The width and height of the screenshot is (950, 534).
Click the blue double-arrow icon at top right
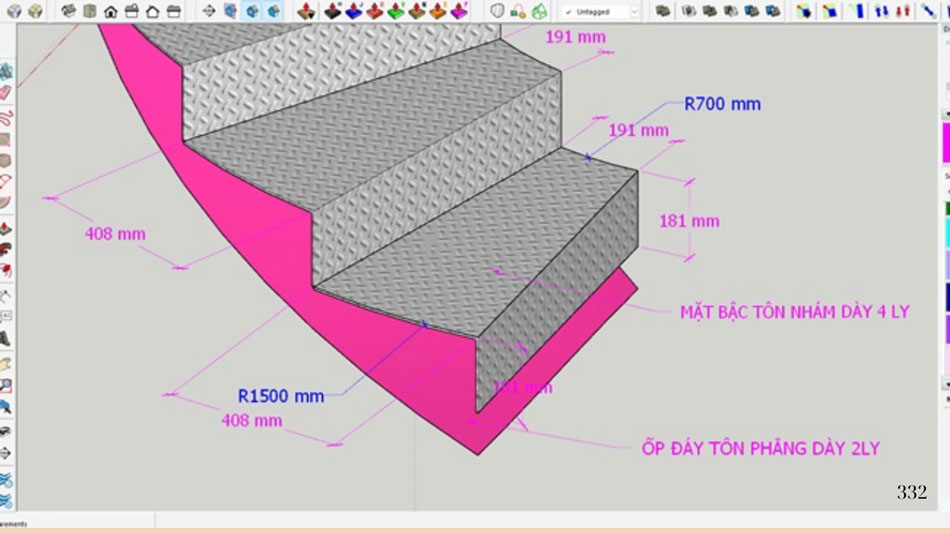pos(882,11)
